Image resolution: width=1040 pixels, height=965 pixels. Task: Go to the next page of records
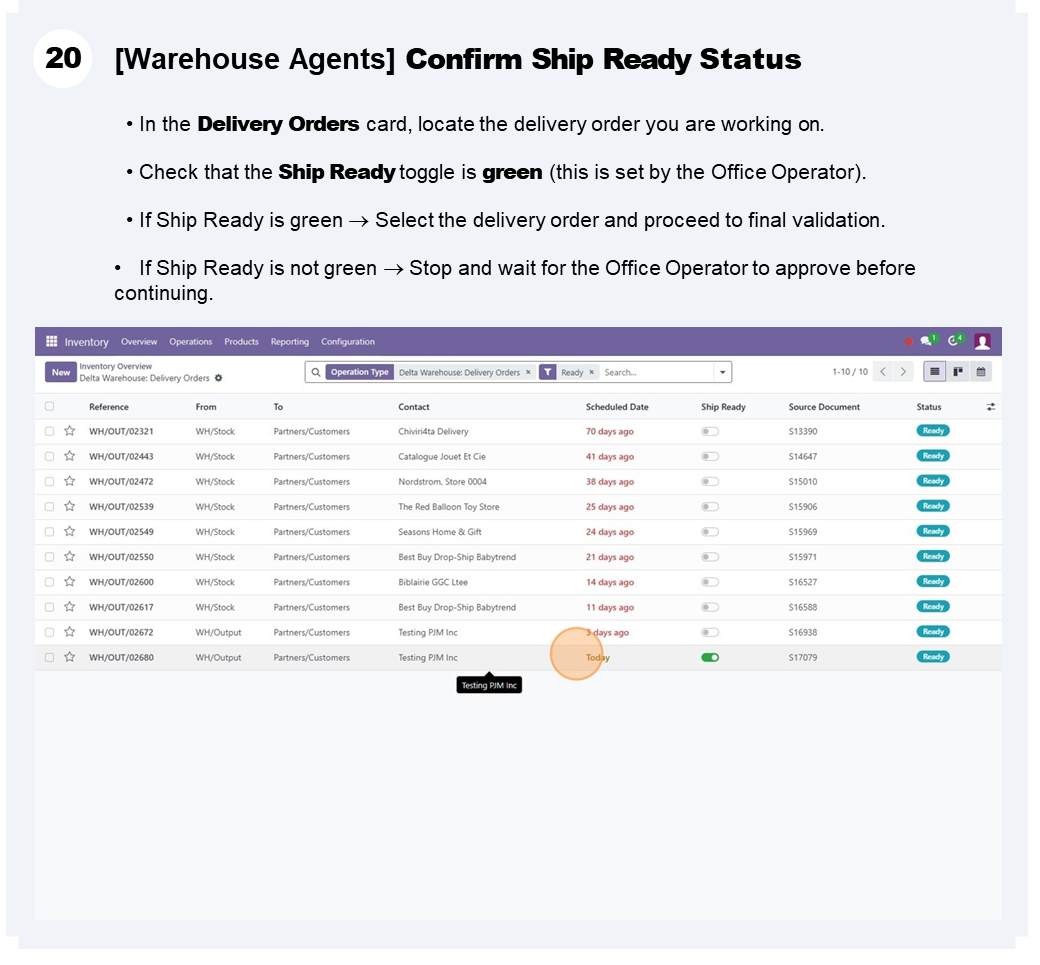(904, 372)
